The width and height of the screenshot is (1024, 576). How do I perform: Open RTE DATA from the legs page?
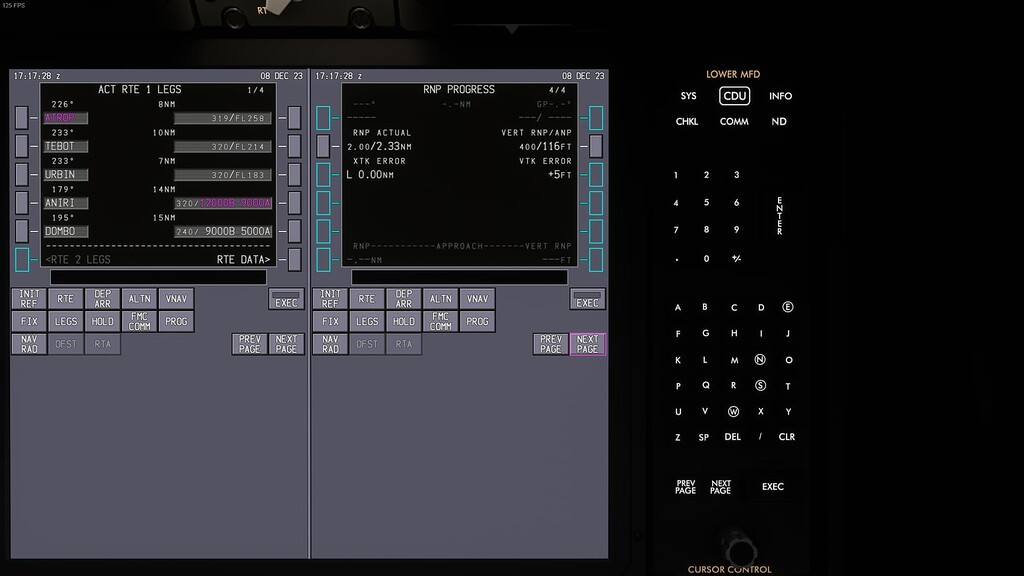pyautogui.click(x=292, y=259)
